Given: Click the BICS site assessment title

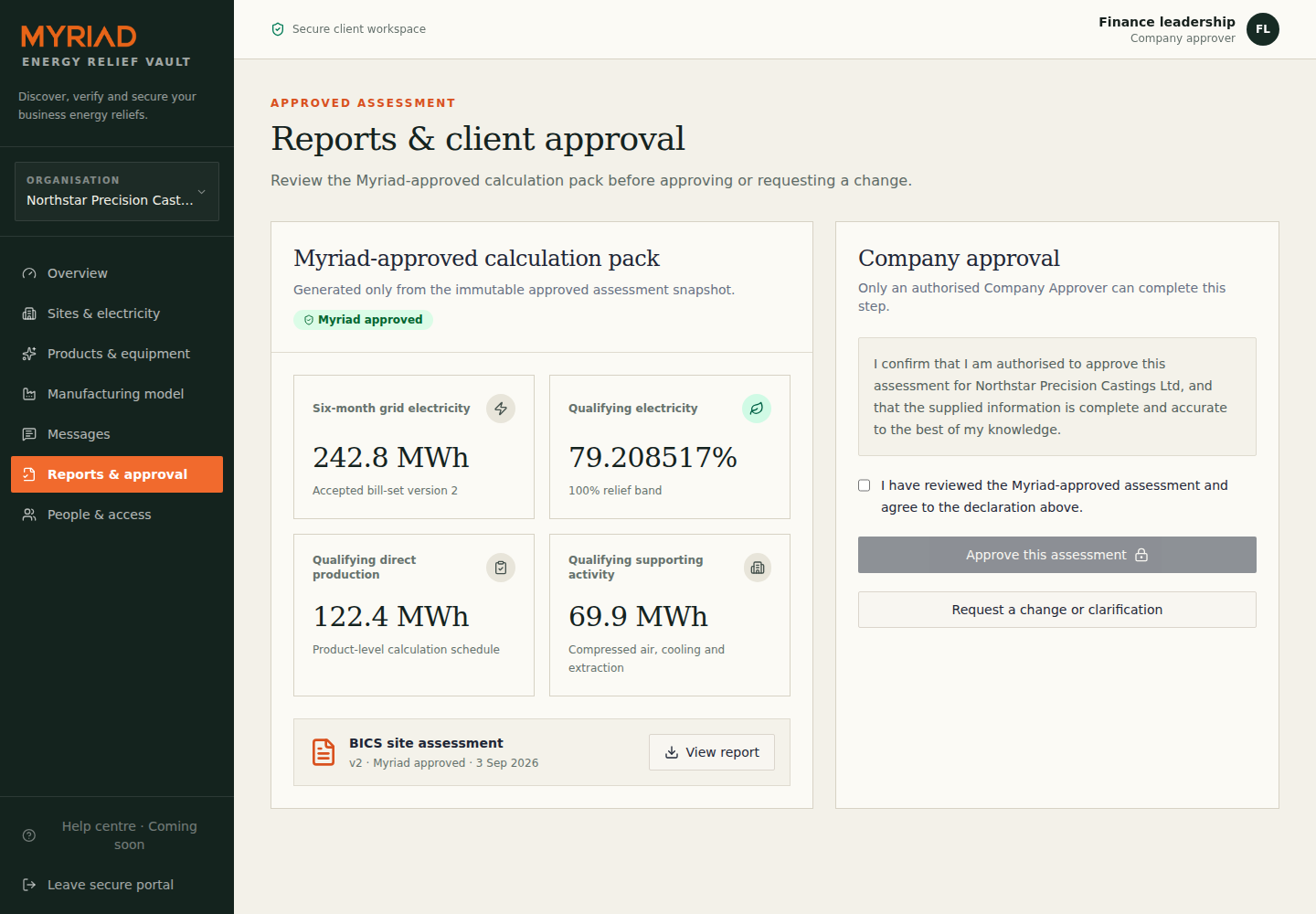Looking at the screenshot, I should click(426, 743).
